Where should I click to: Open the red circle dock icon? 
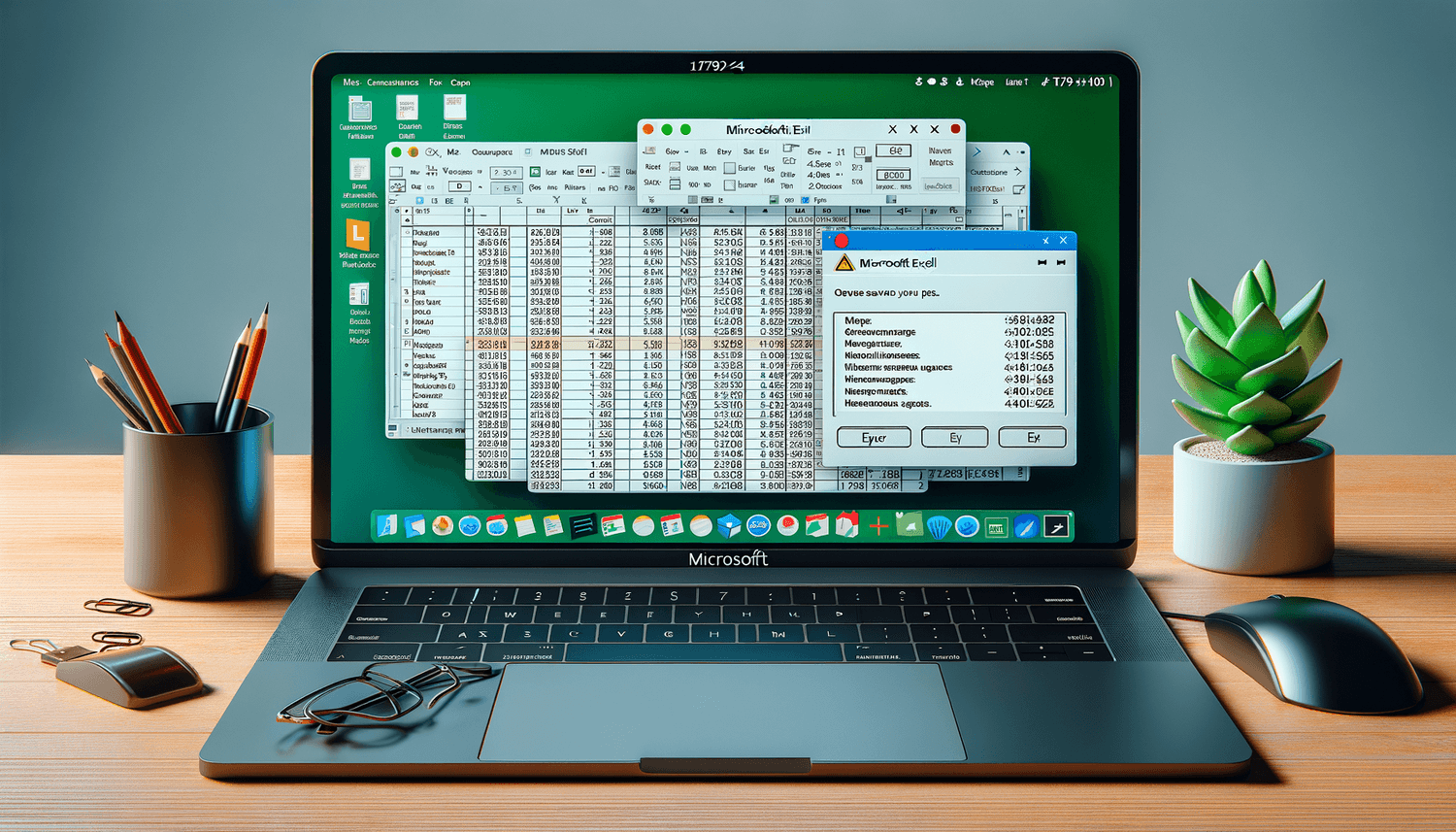pos(787,525)
